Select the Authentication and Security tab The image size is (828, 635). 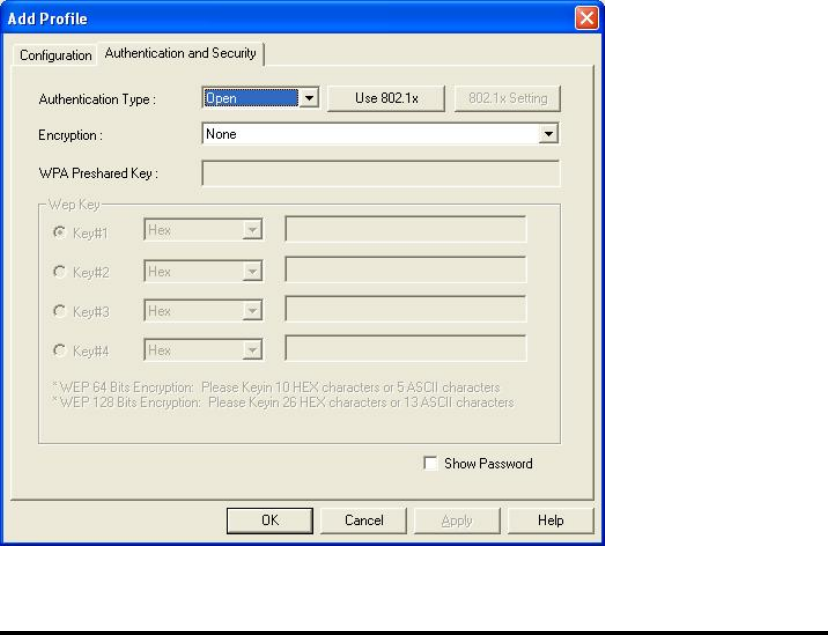point(181,53)
